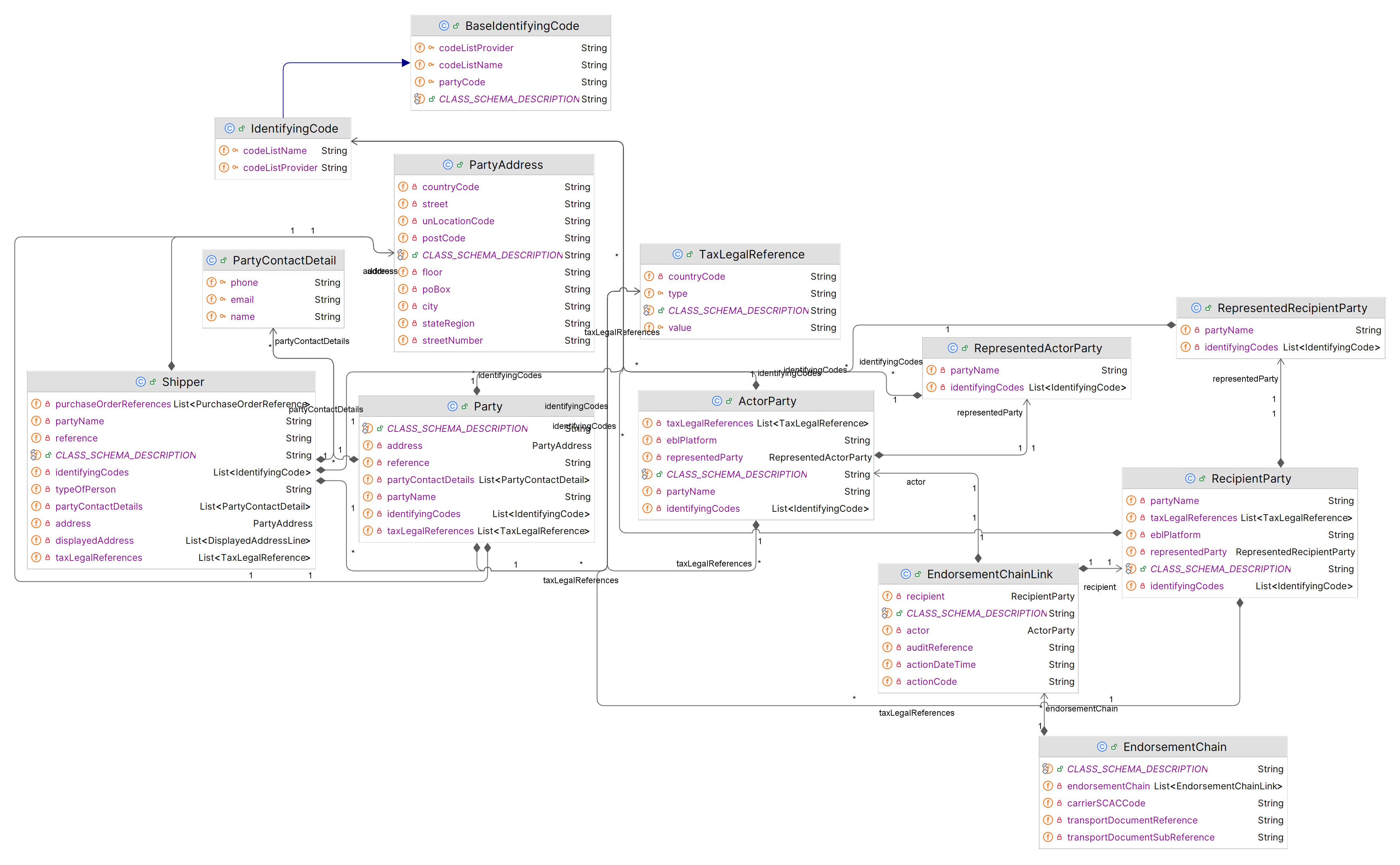Click the field icon next to eblPlatform in ActorParty
Viewport: 1400px width, 865px height.
tap(647, 440)
